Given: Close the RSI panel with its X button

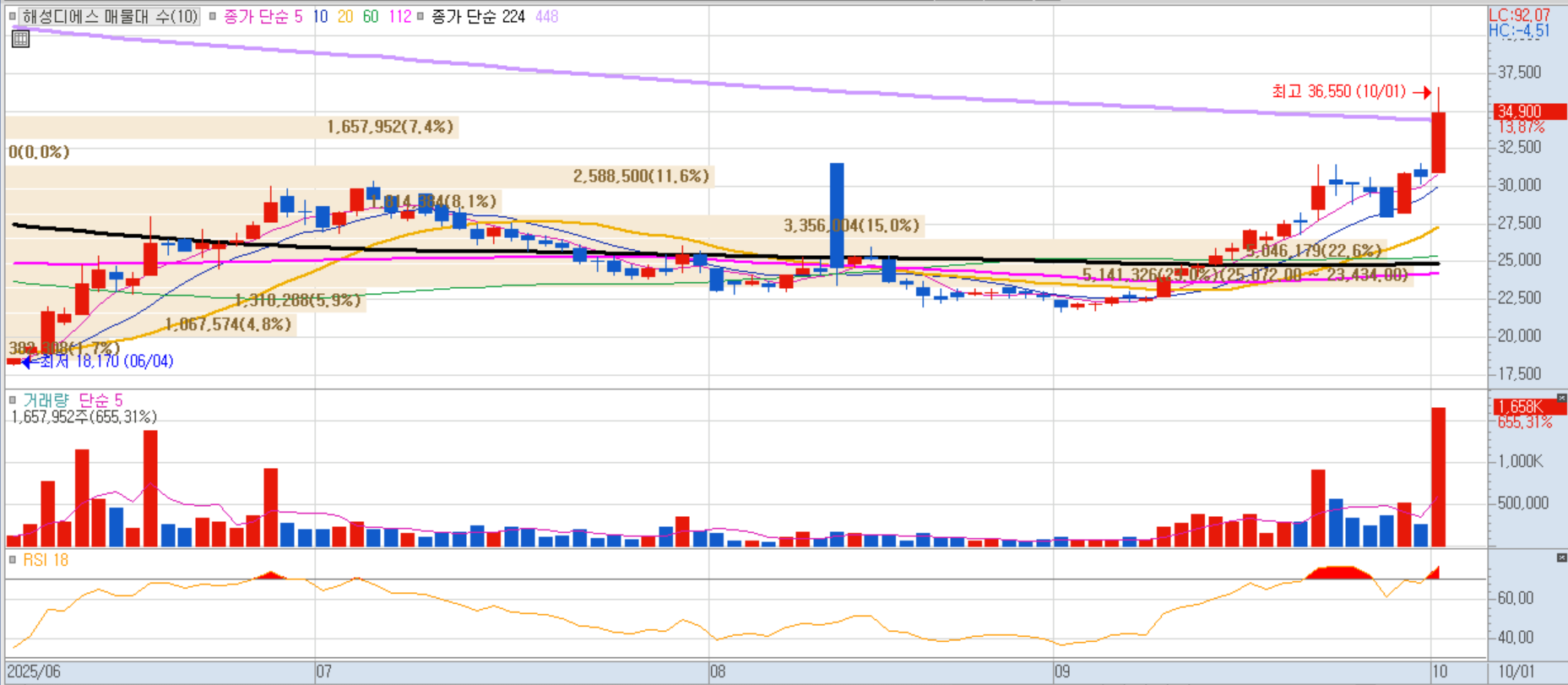Looking at the screenshot, I should click(x=1561, y=557).
